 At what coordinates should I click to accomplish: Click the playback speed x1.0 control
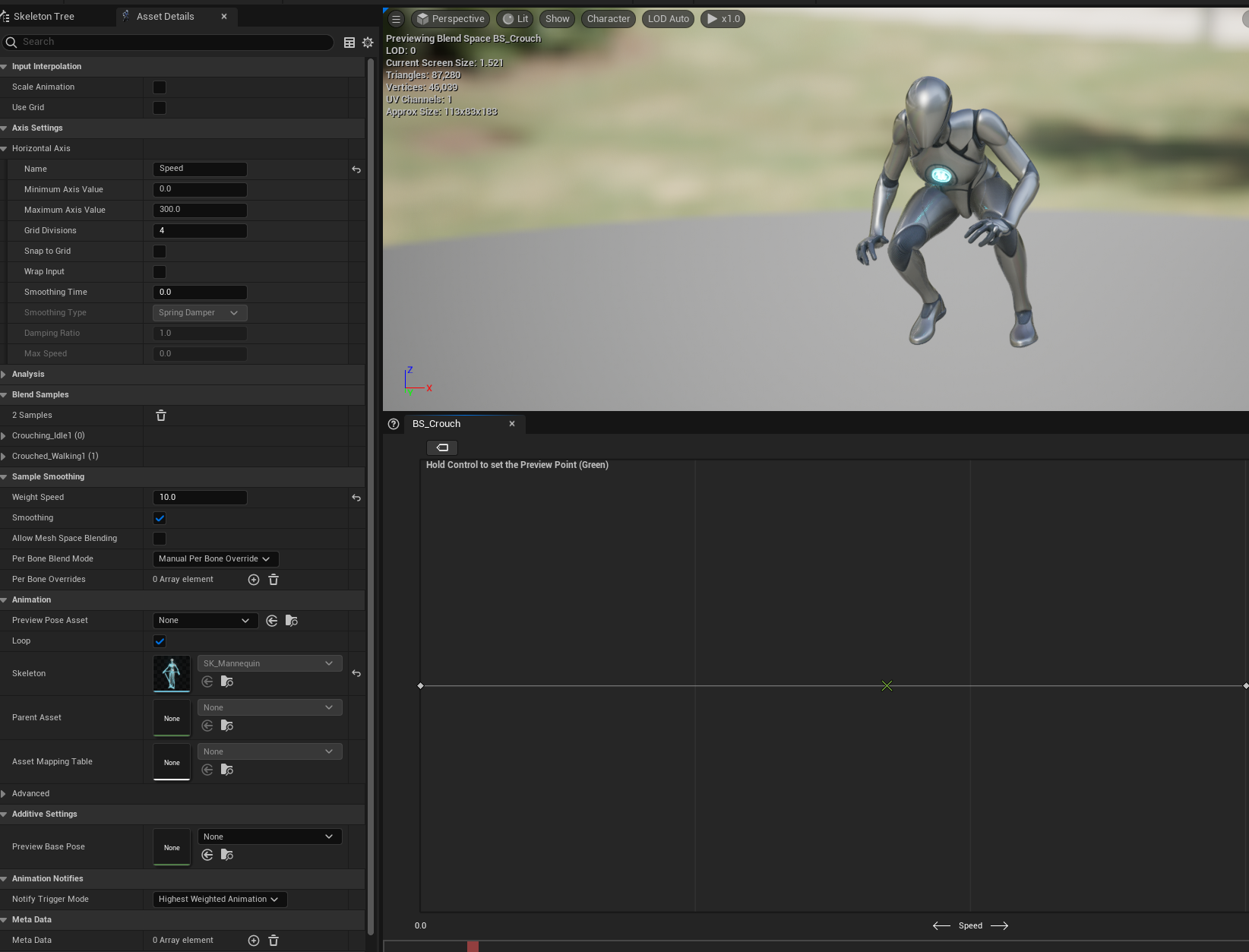pos(722,19)
